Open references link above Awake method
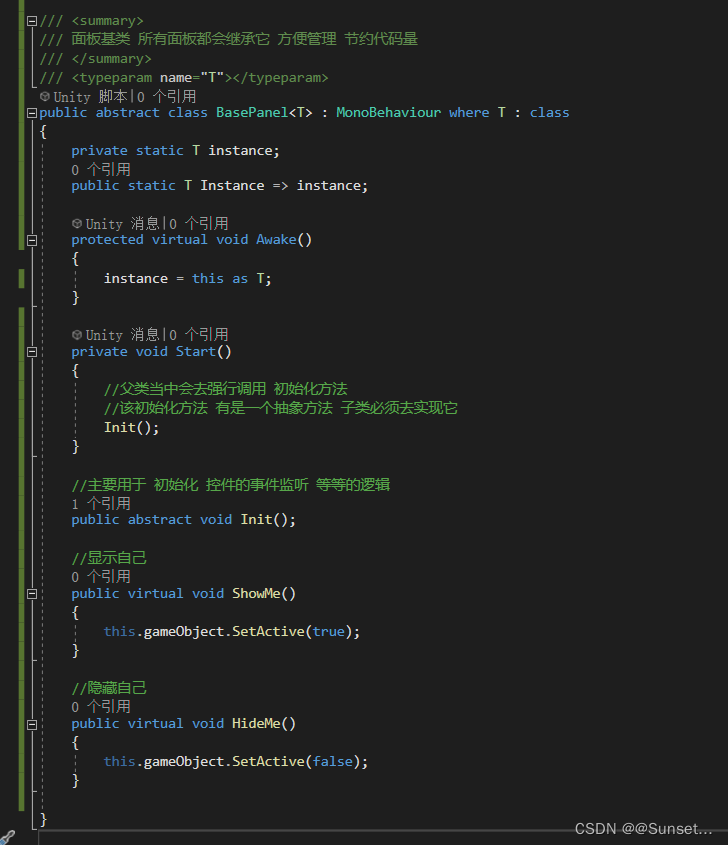The image size is (728, 845). click(199, 224)
